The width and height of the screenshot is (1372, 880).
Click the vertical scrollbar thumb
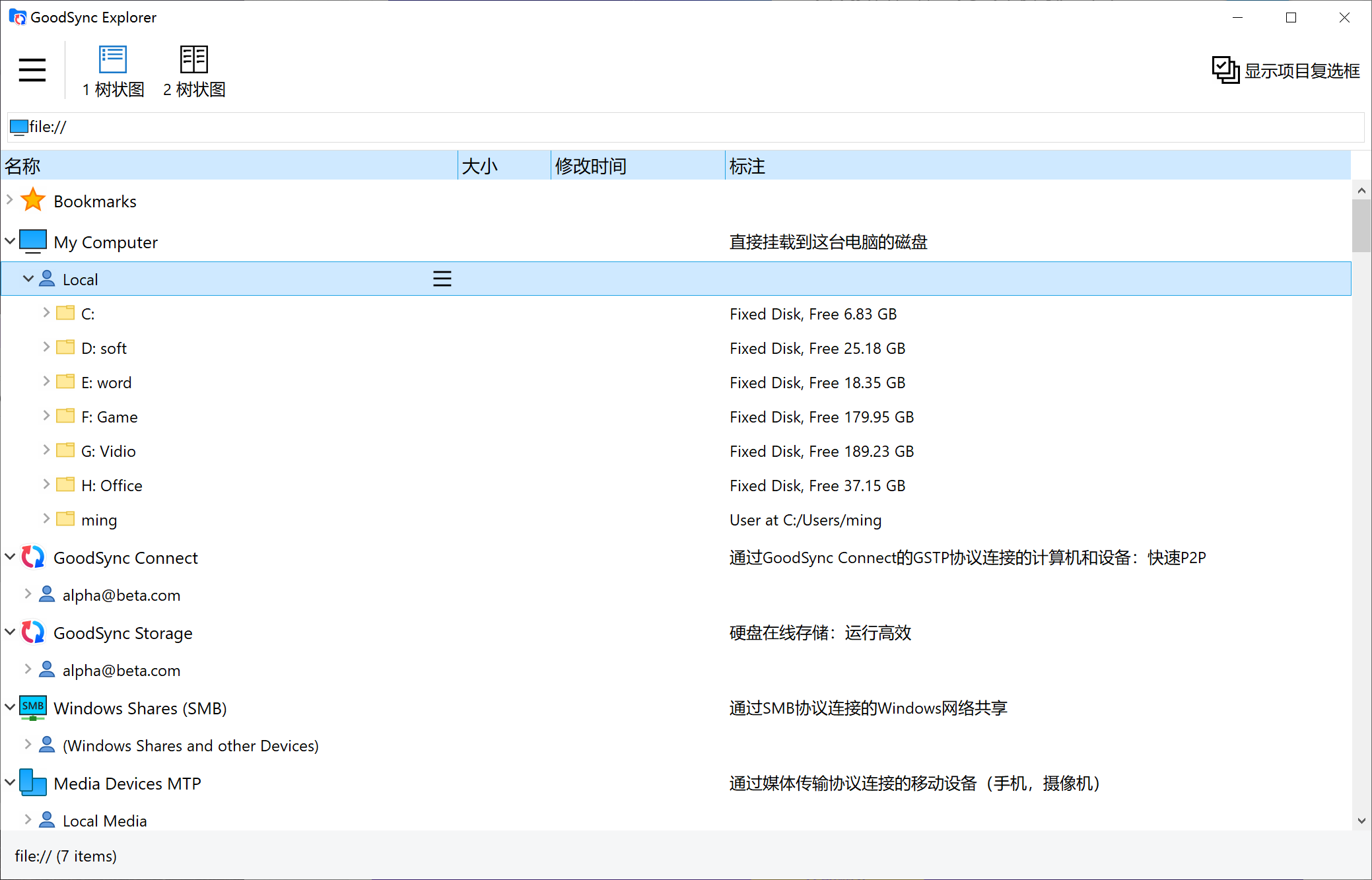point(1361,226)
